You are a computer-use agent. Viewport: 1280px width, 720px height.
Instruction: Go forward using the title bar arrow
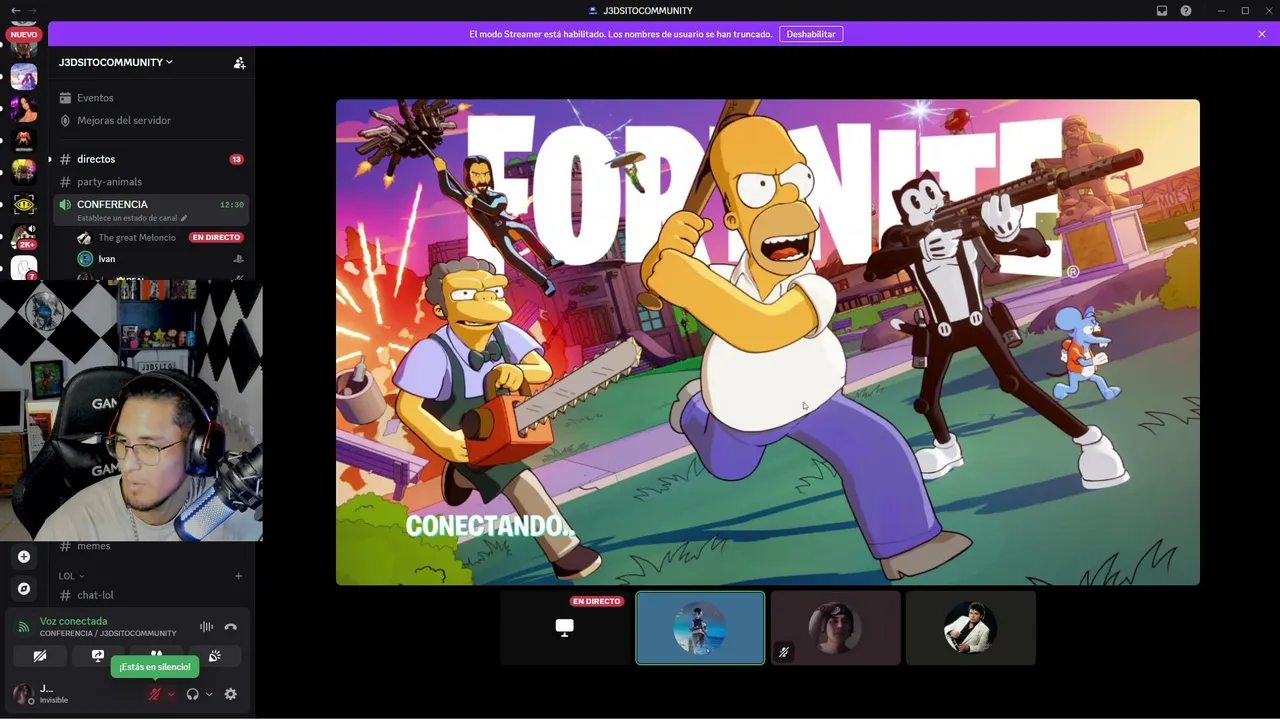pos(32,10)
